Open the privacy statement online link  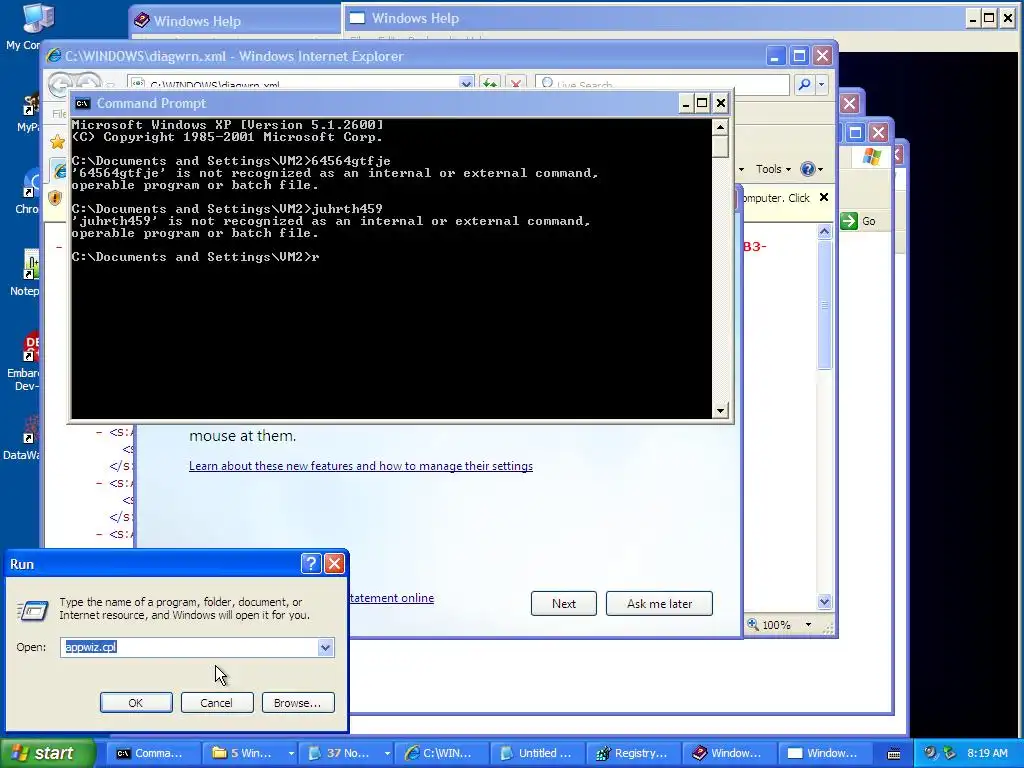pyautogui.click(x=392, y=598)
